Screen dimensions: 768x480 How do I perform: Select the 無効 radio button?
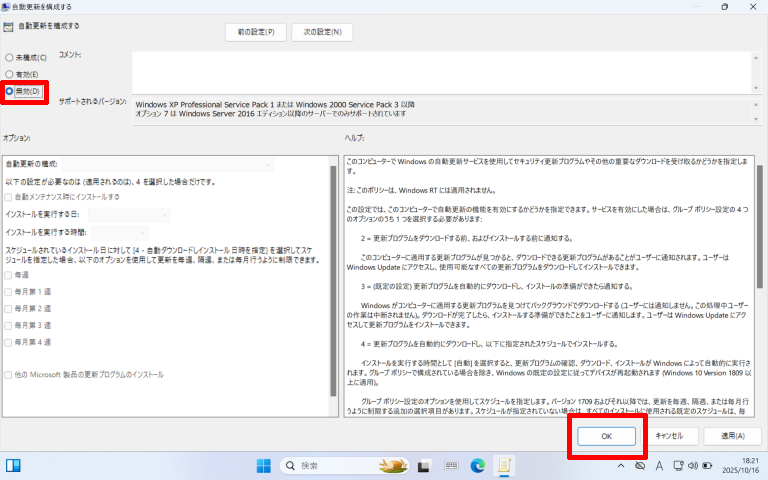click(10, 91)
